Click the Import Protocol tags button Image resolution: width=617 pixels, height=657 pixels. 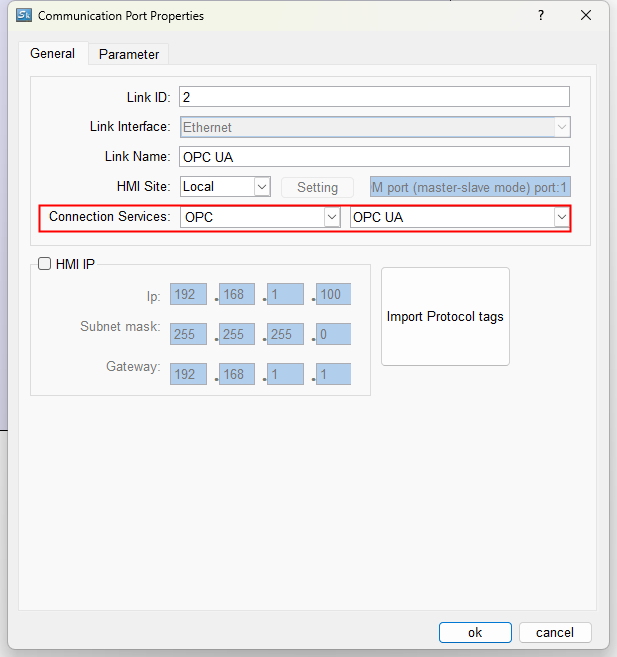(445, 316)
